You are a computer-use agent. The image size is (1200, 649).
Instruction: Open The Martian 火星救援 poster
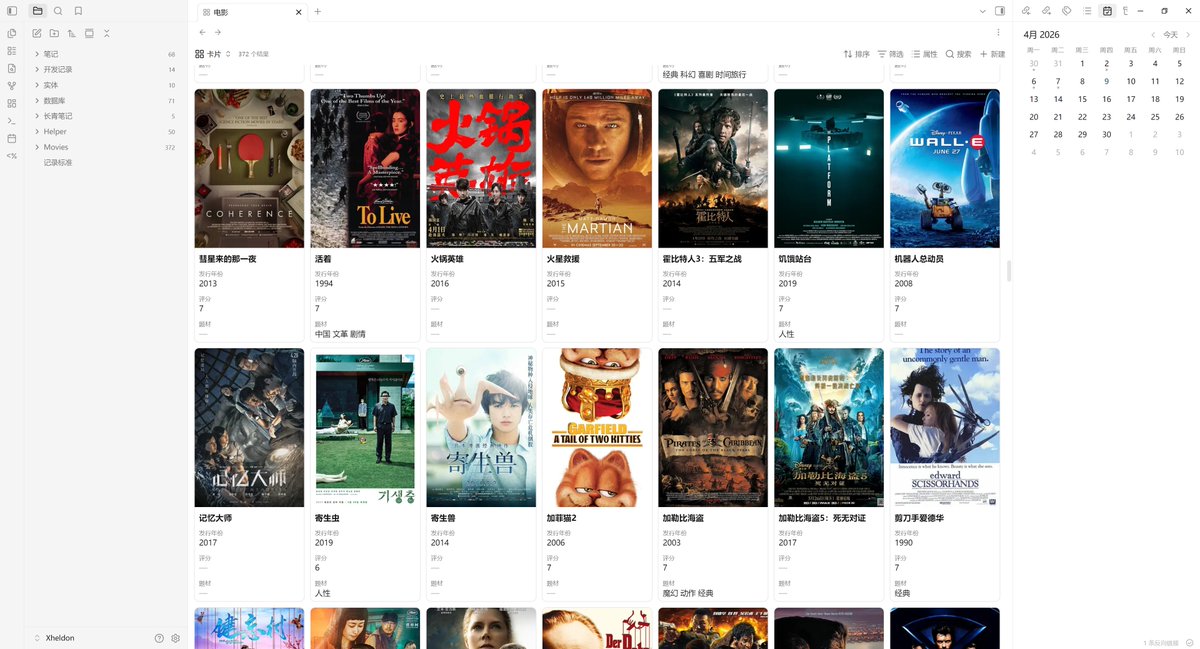coord(597,168)
